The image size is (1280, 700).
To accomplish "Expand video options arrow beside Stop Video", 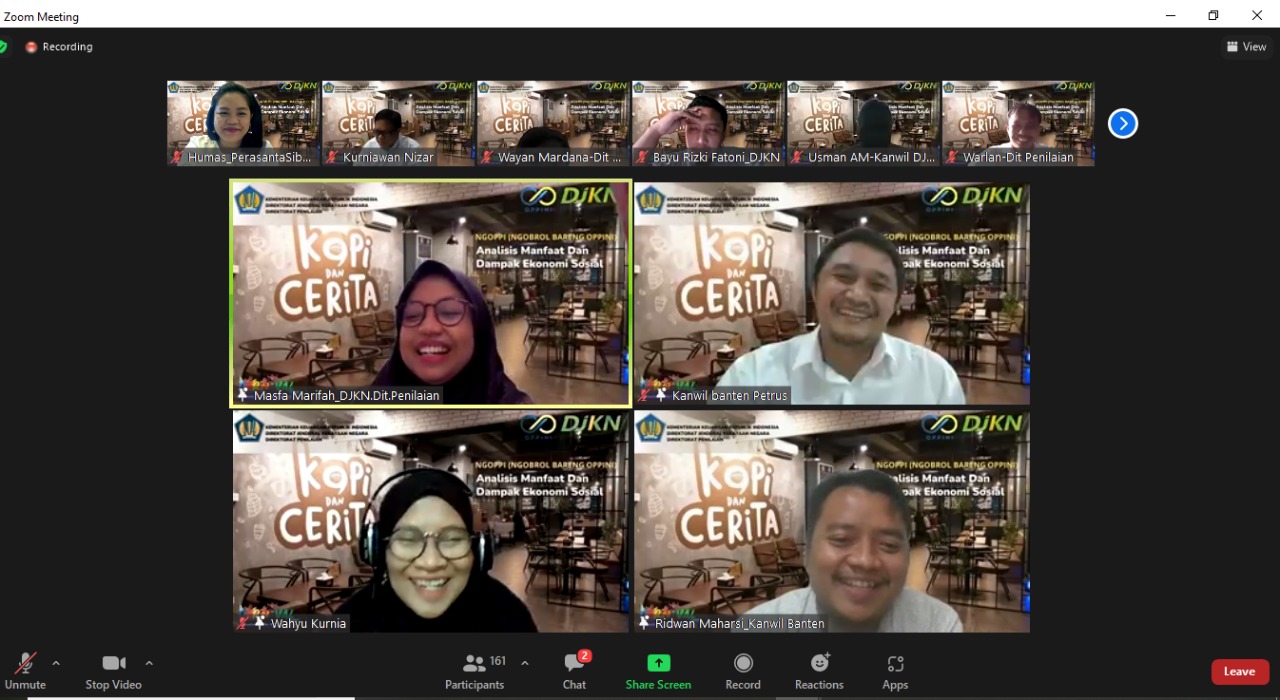I will (149, 663).
